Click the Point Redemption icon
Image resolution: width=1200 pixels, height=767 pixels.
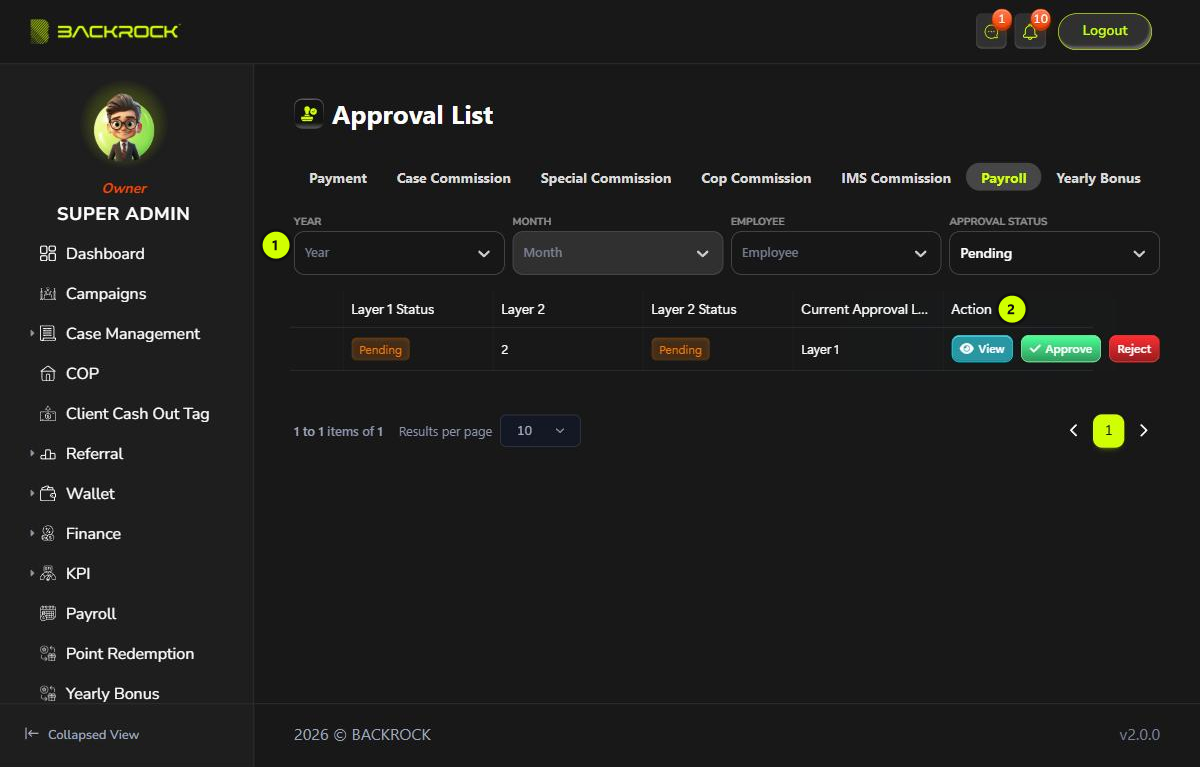coord(48,654)
